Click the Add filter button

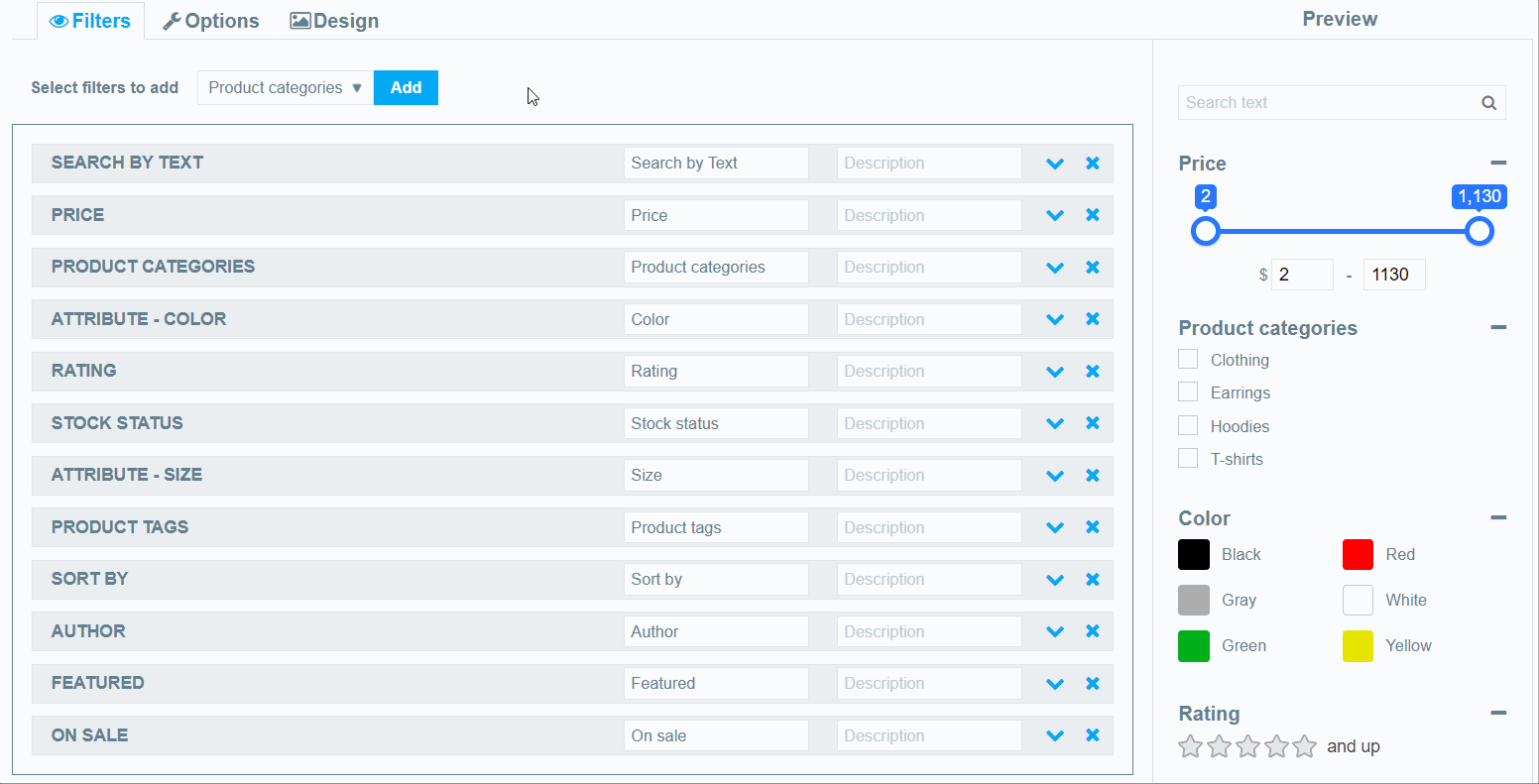406,87
